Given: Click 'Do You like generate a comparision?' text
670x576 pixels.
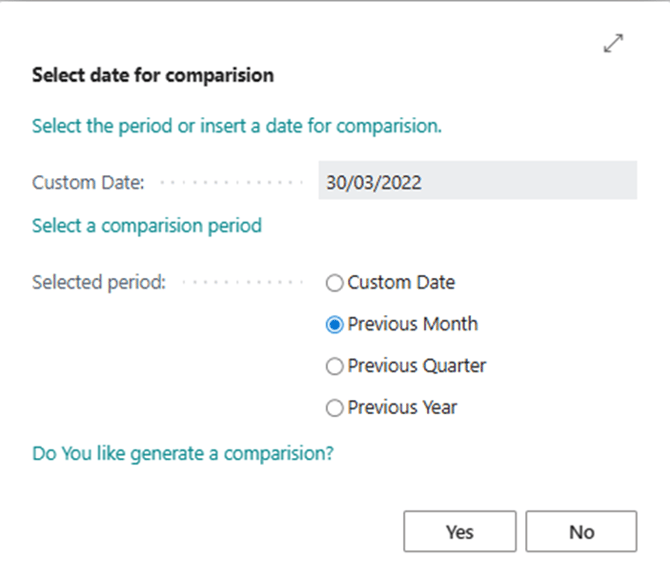Looking at the screenshot, I should click(x=183, y=454).
